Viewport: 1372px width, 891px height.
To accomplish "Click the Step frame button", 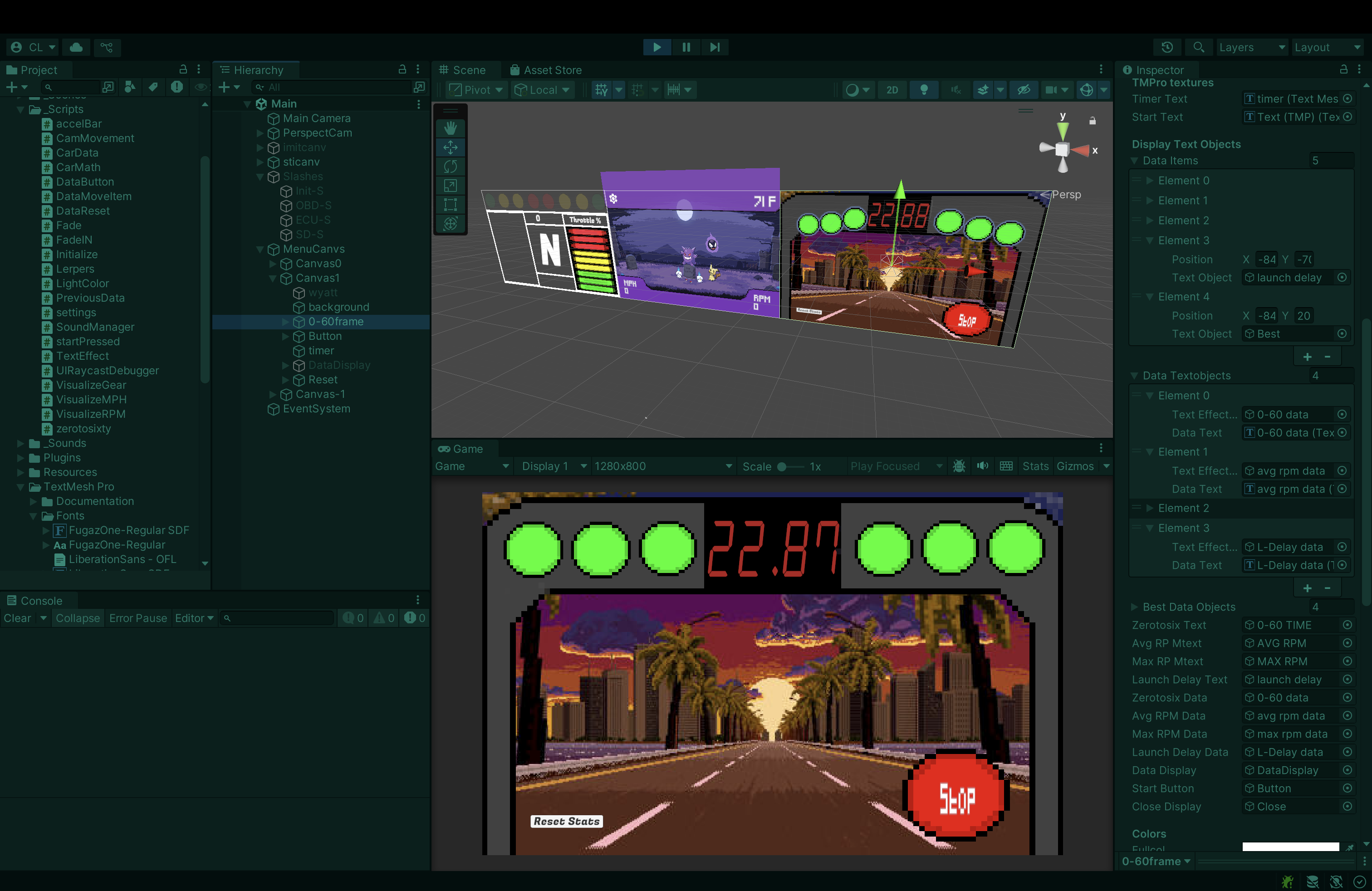I will (715, 47).
